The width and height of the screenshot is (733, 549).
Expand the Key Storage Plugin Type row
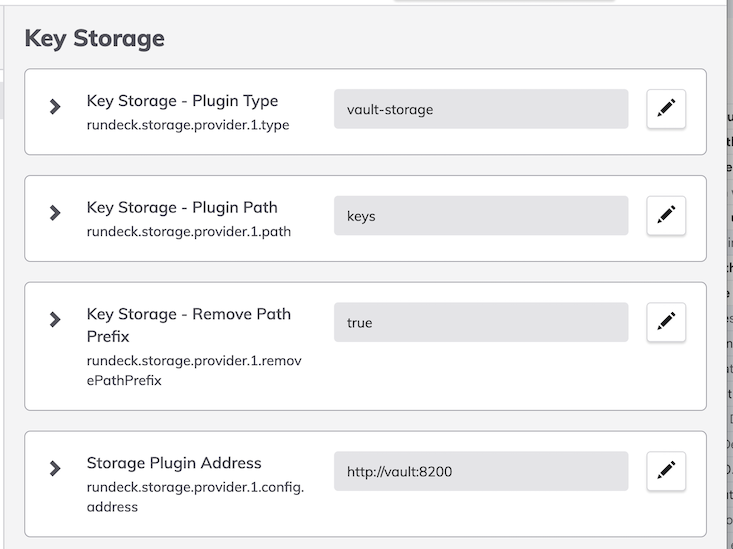(55, 106)
